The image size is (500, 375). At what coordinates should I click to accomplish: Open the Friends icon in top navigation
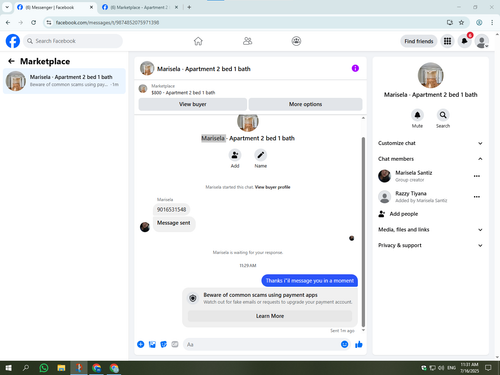[x=247, y=41]
